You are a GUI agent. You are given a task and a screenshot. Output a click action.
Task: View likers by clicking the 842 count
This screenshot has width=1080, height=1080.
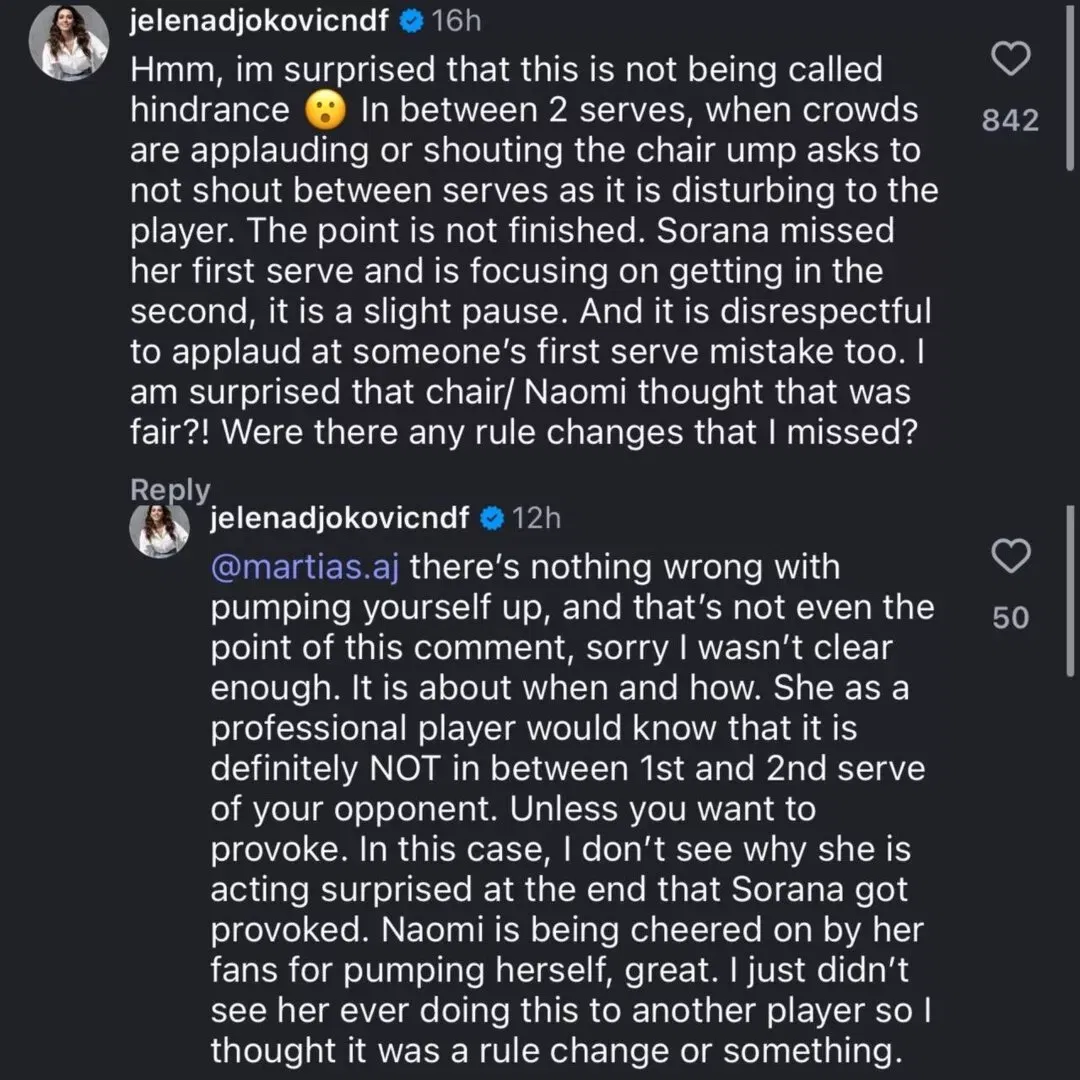tap(1010, 120)
